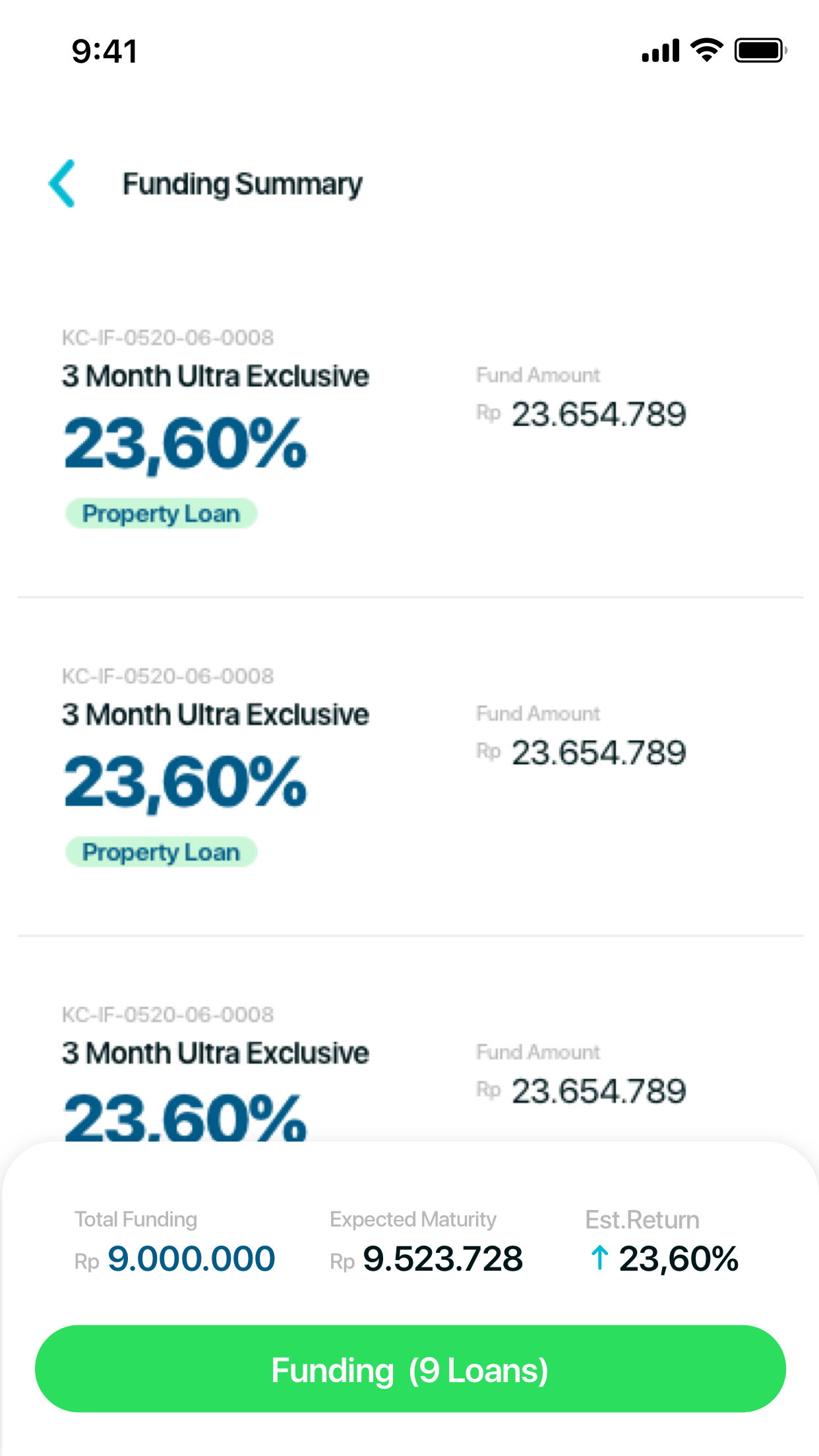Tap the second Fund Amount Rp 23.654.789

coord(581,752)
